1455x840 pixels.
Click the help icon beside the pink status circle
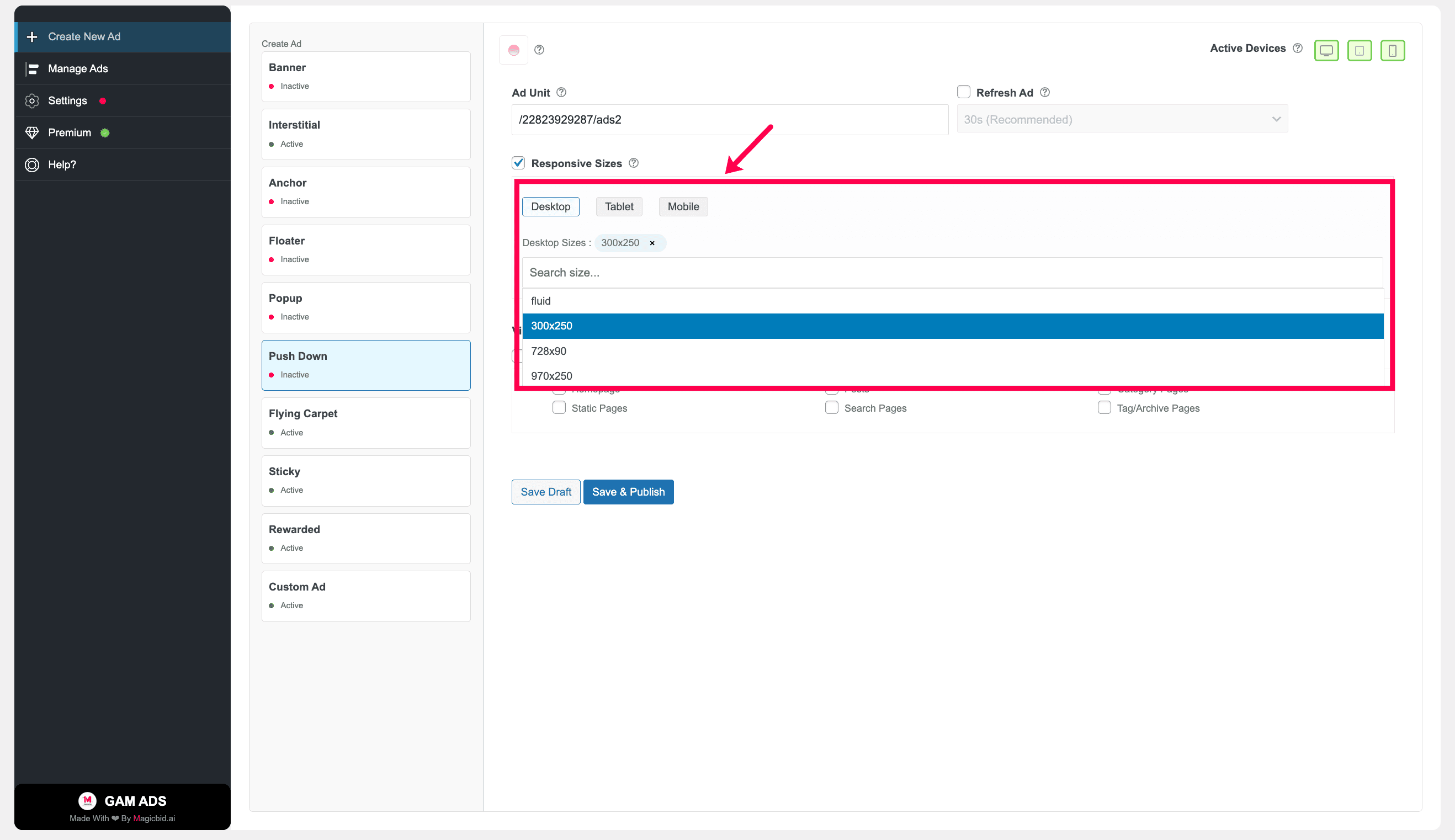pos(539,50)
